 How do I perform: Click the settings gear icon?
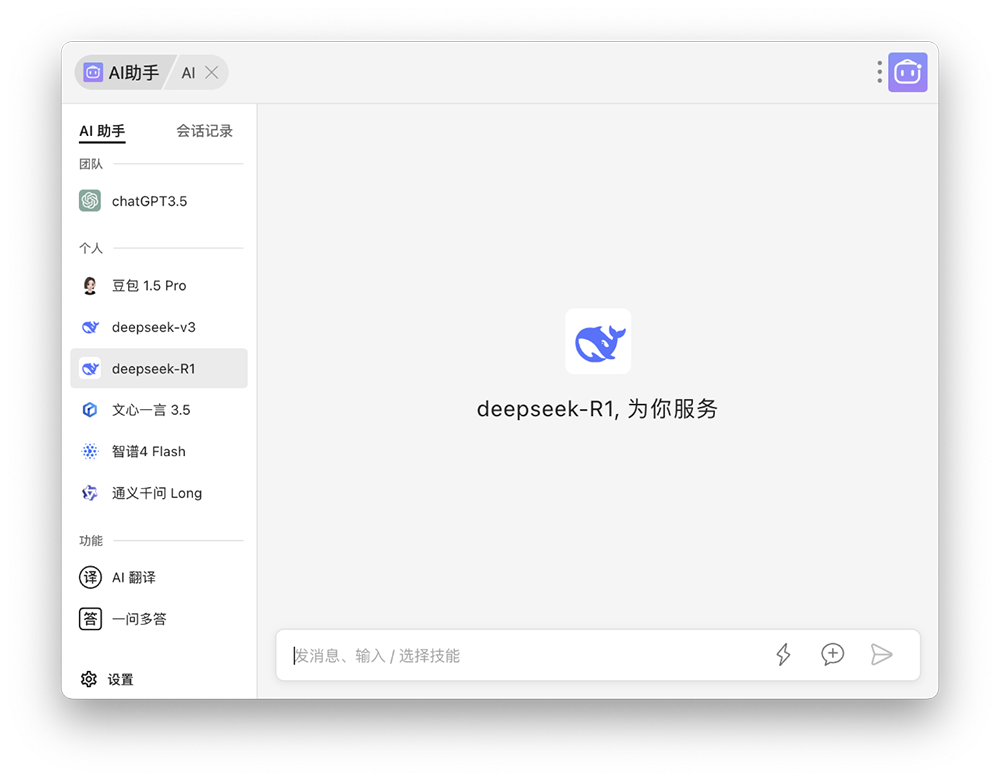point(89,680)
